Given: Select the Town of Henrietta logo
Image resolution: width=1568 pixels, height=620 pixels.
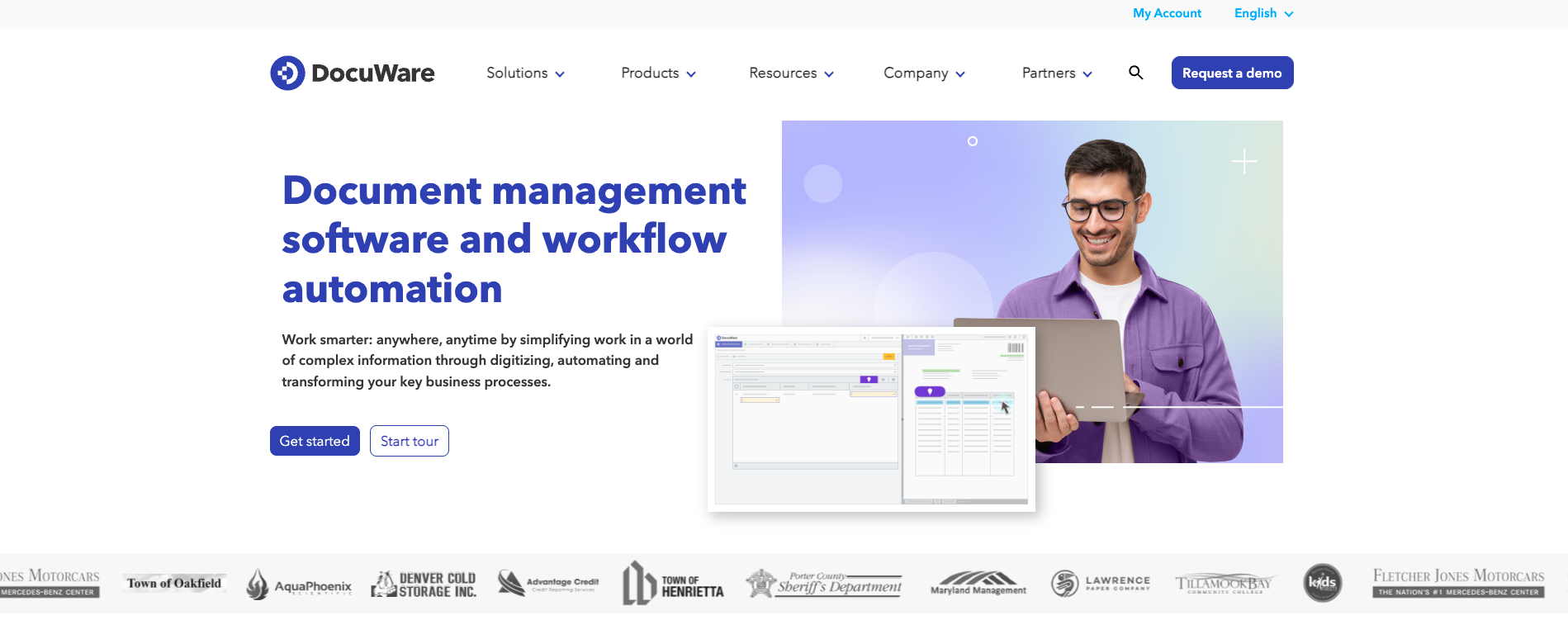Looking at the screenshot, I should click(673, 584).
